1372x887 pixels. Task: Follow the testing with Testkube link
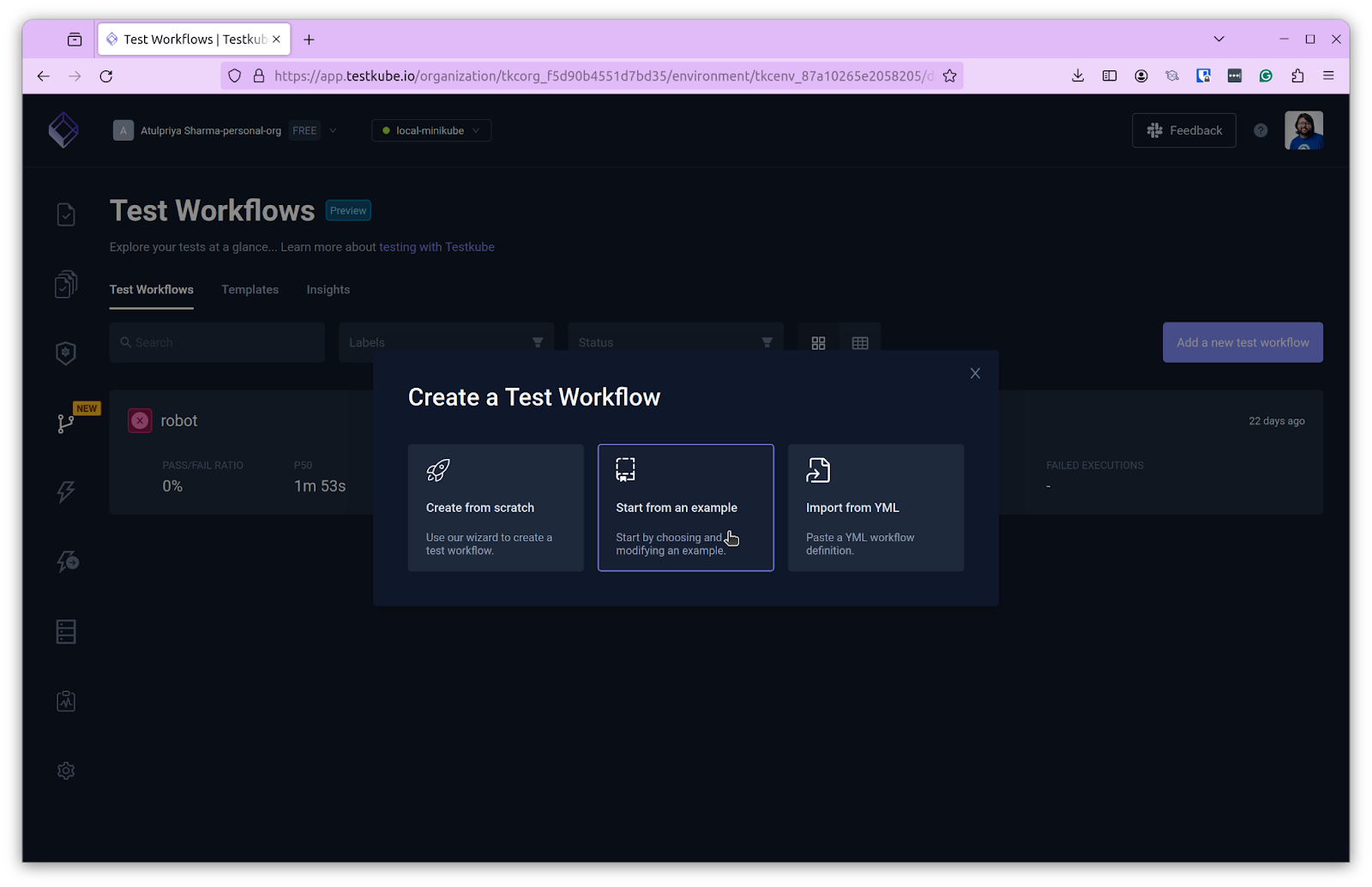(436, 247)
